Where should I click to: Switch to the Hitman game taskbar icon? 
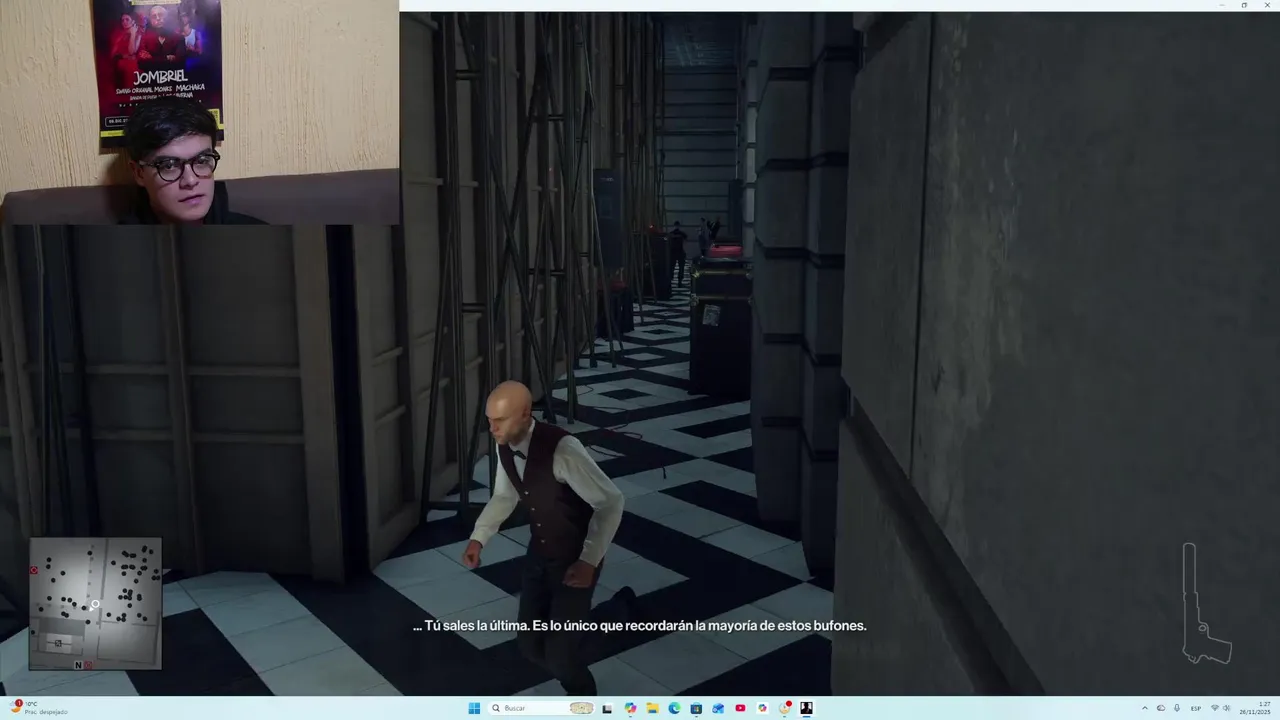coord(806,708)
